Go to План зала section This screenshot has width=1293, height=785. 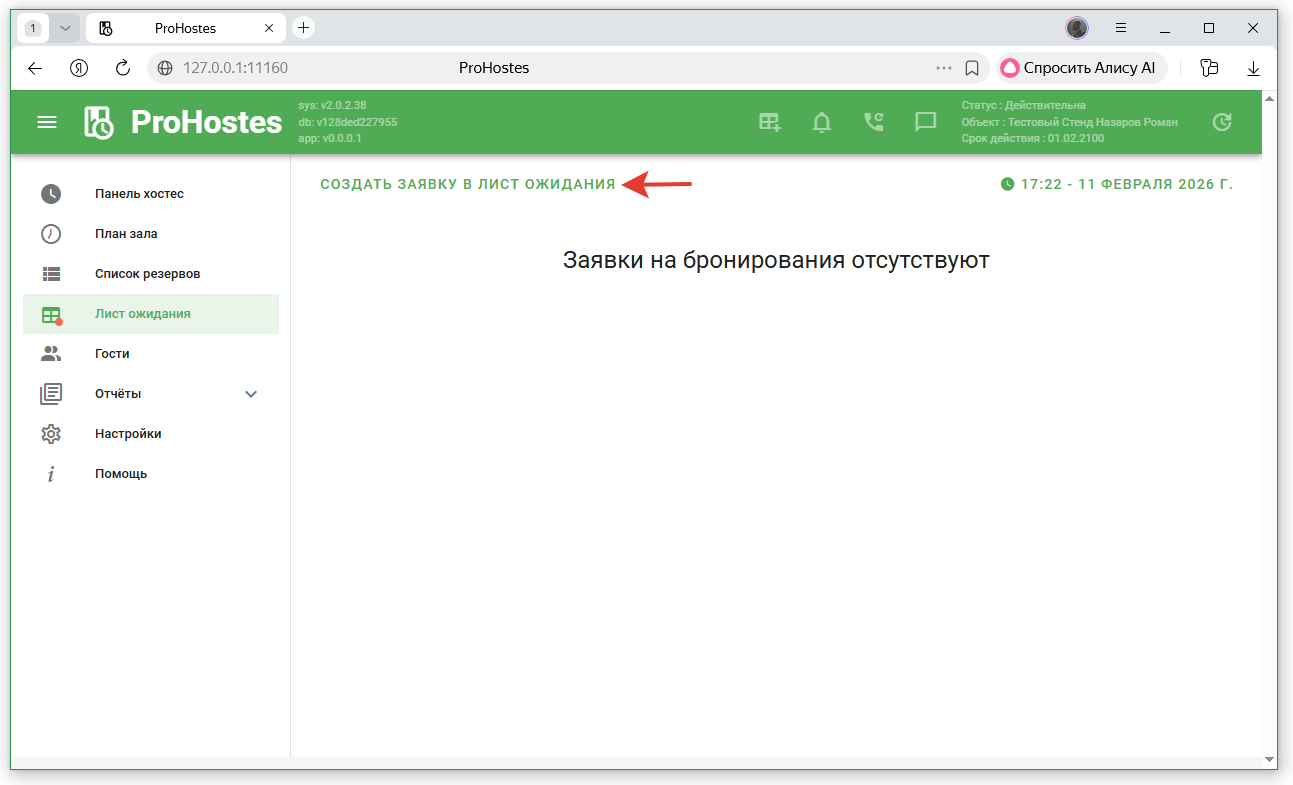tap(126, 234)
